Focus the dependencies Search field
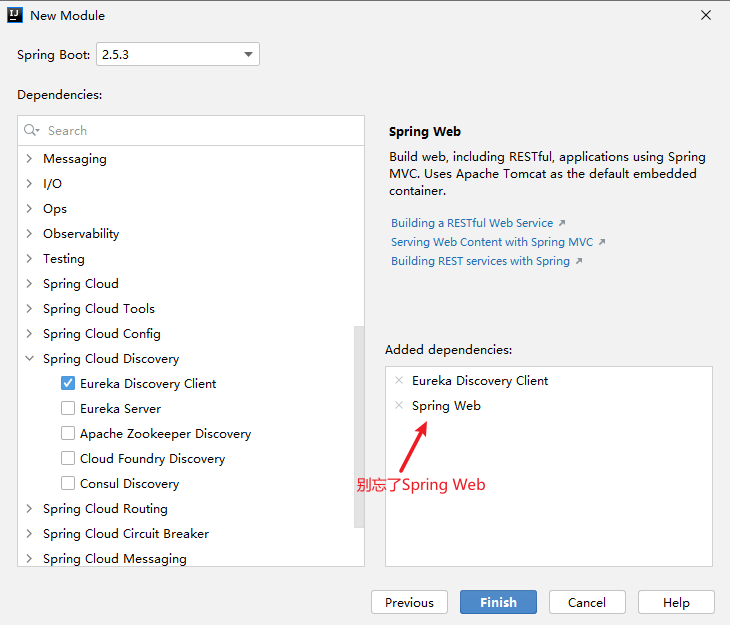The width and height of the screenshot is (730, 625). coord(191,130)
